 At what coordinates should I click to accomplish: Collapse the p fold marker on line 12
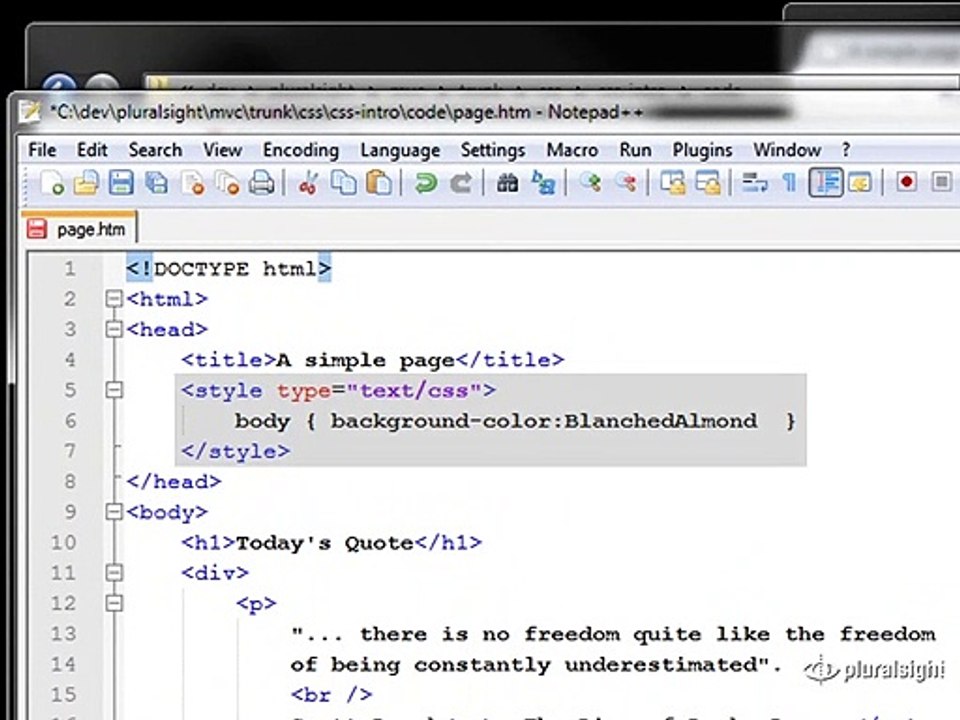click(114, 603)
